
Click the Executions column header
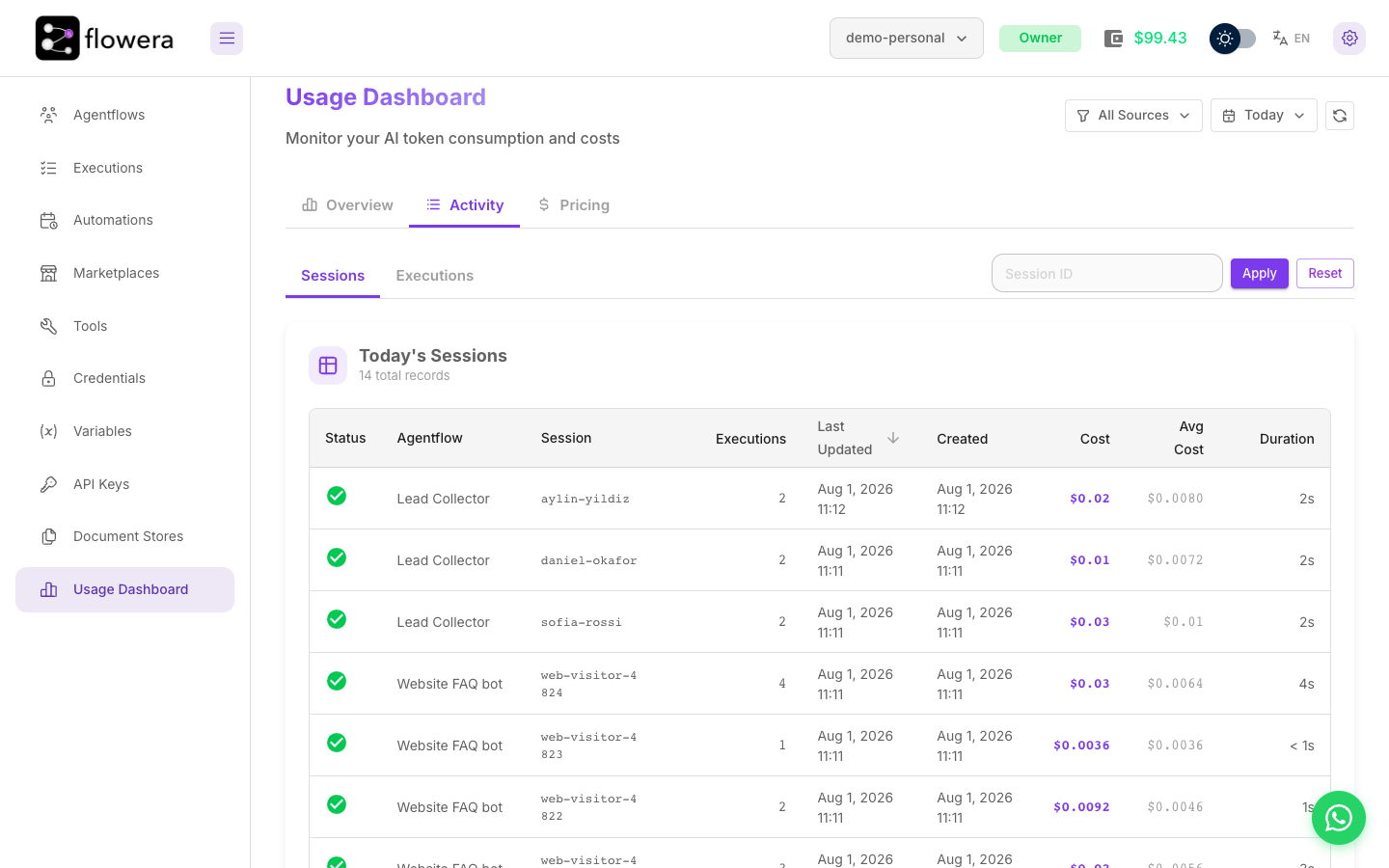pyautogui.click(x=750, y=439)
